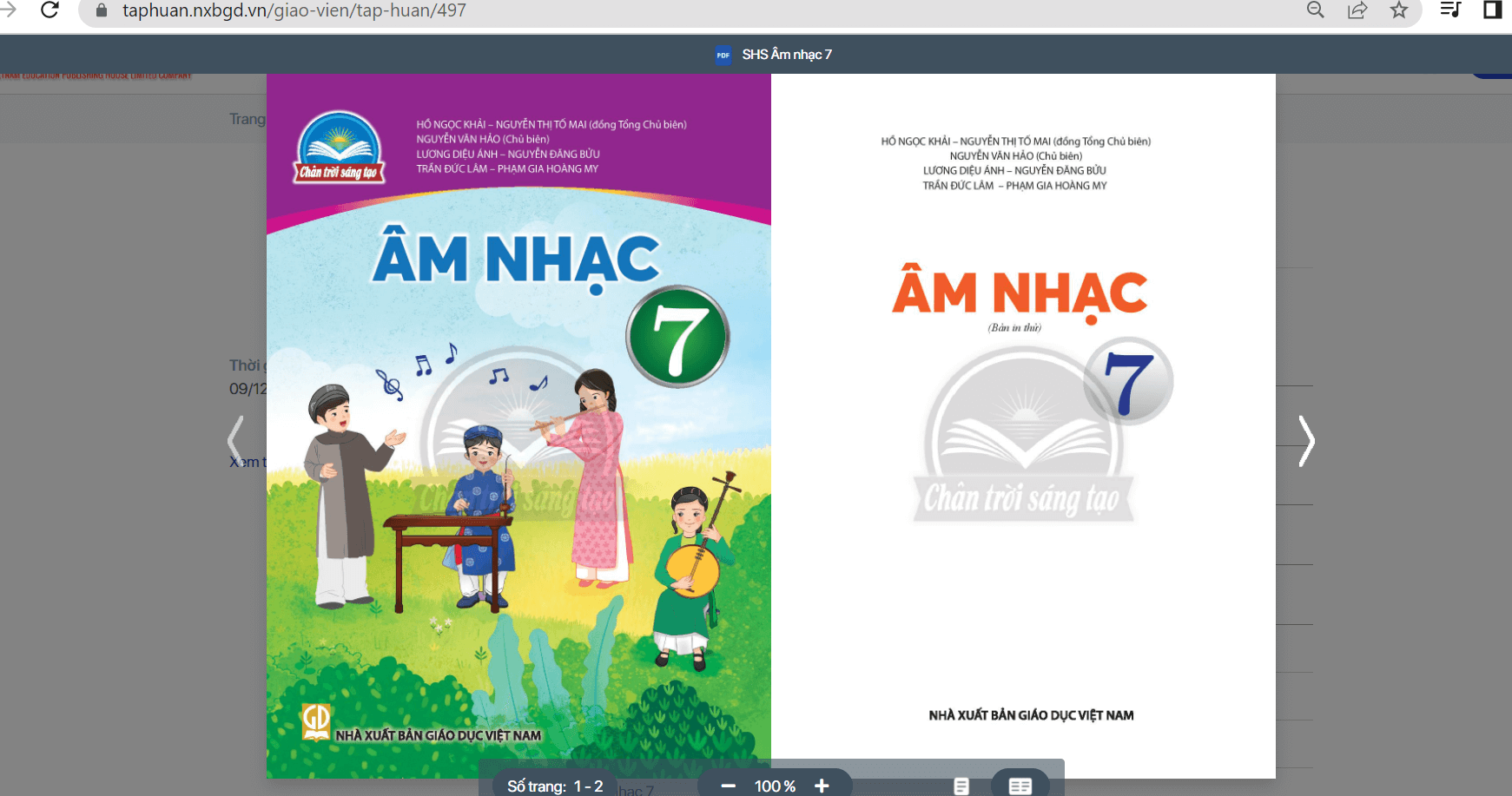Image resolution: width=1512 pixels, height=796 pixels.
Task: Reload the page with the browser refresh icon
Action: [50, 10]
